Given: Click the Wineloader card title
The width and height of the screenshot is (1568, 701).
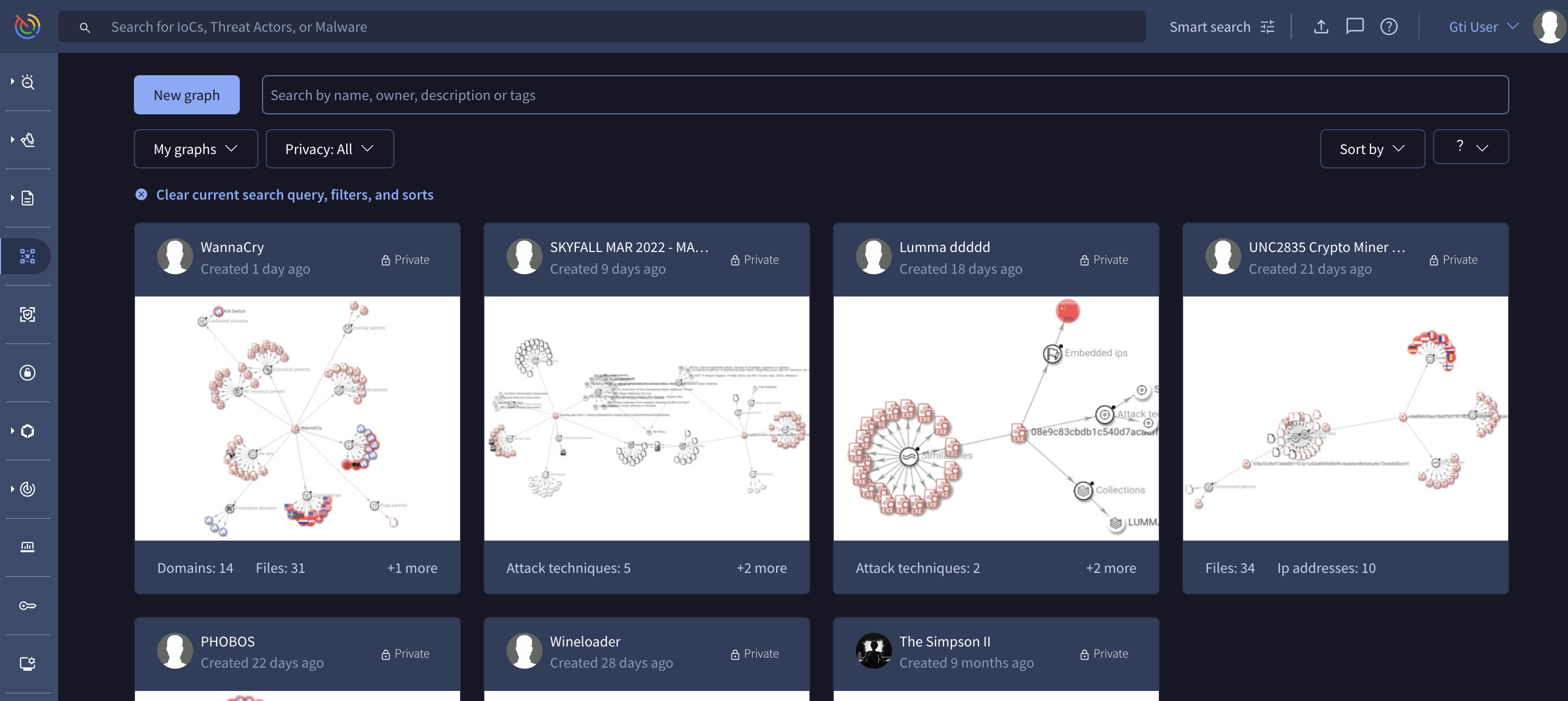Looking at the screenshot, I should 585,641.
